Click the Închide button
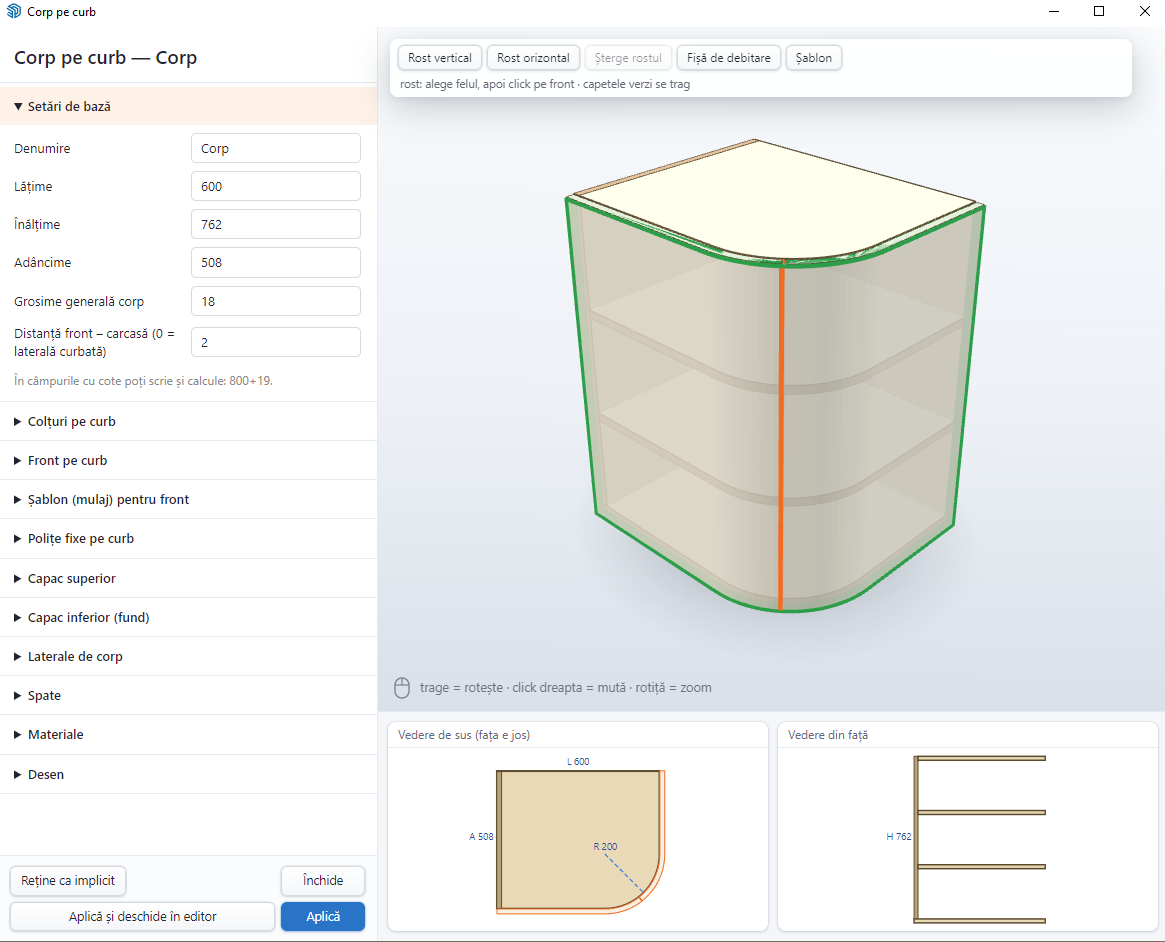This screenshot has width=1165, height=942. point(323,880)
